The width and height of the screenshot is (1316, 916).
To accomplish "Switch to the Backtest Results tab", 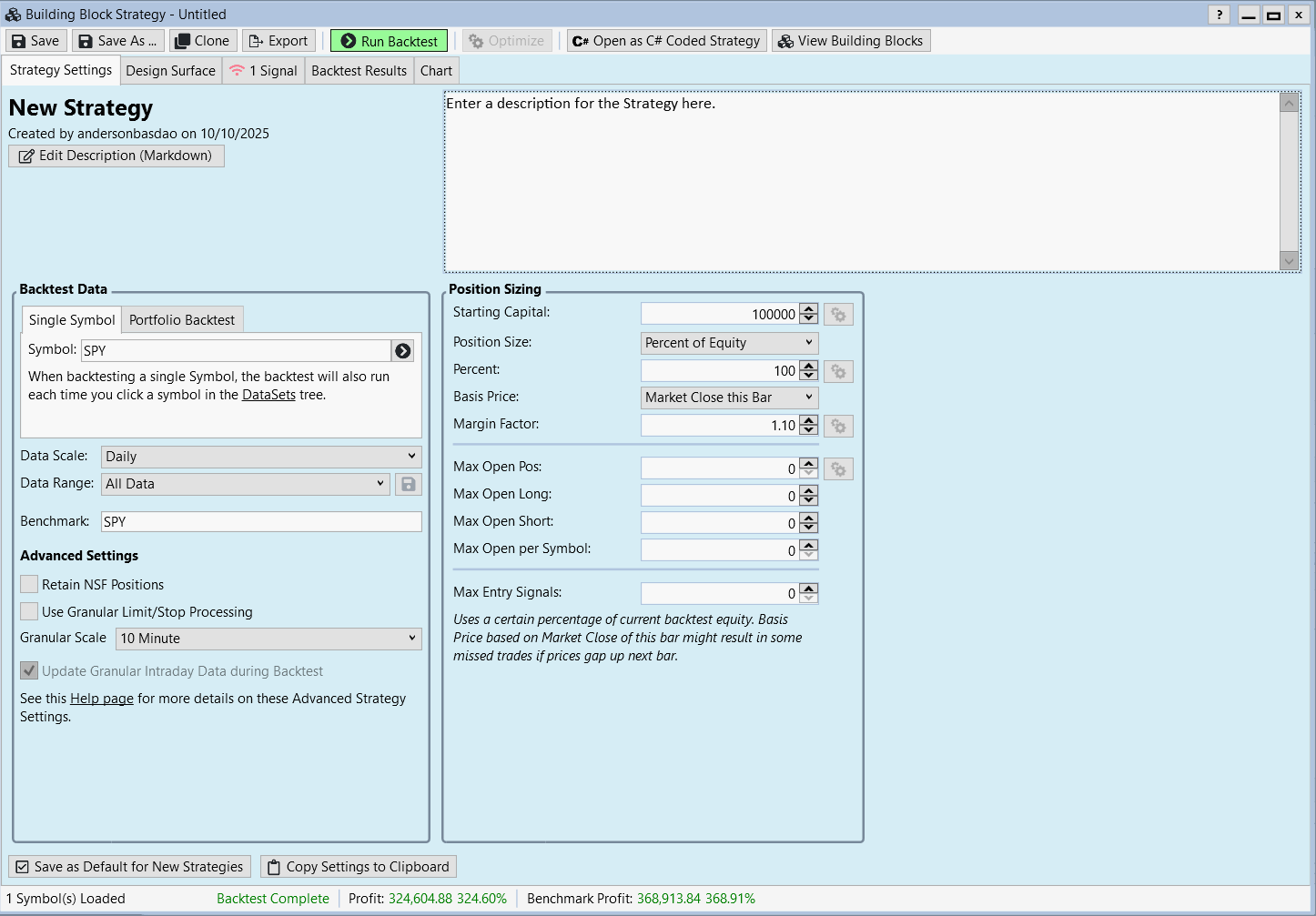I will tap(359, 71).
